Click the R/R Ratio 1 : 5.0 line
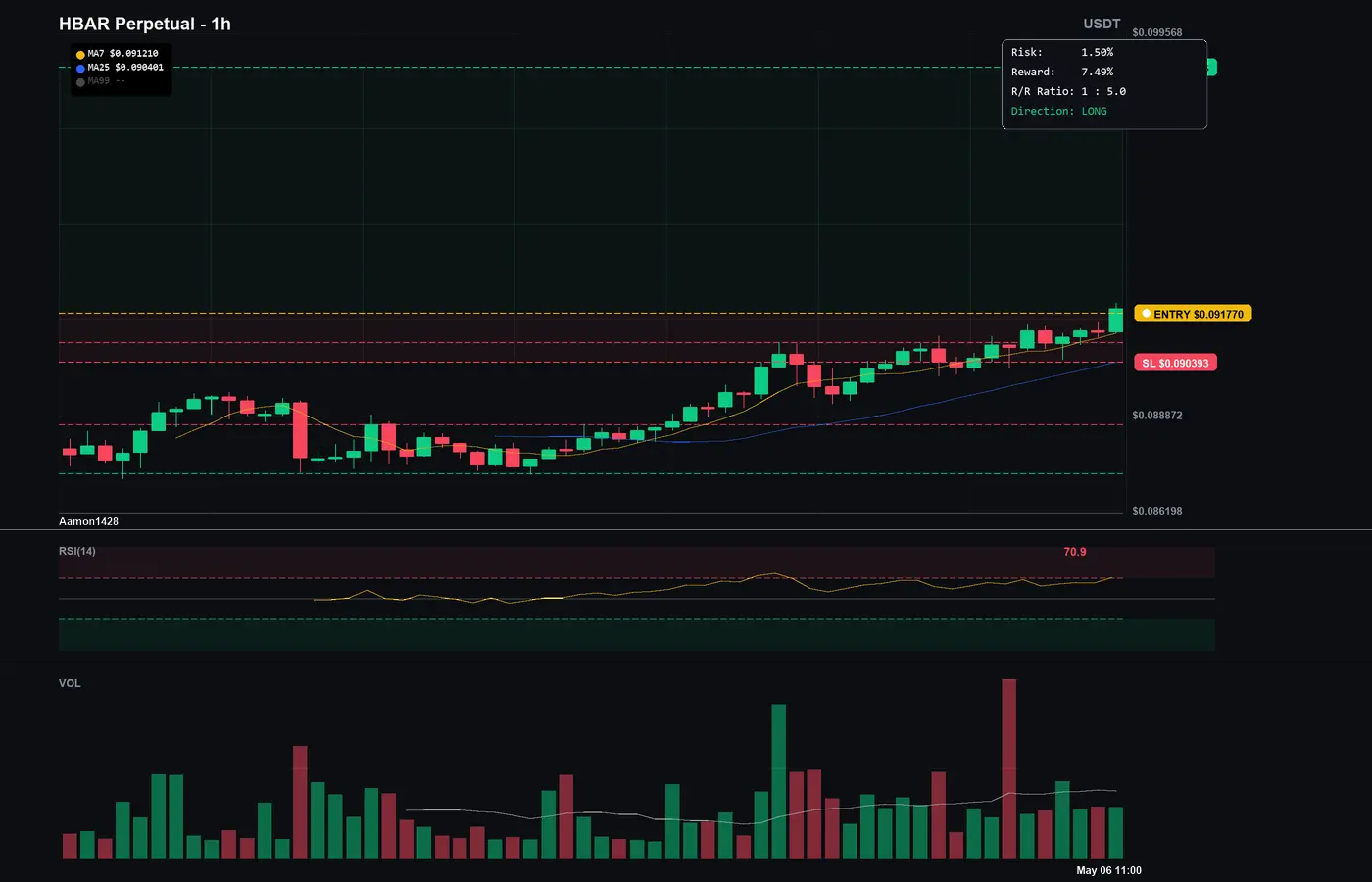Screen dimensions: 1372x882 1069,92
